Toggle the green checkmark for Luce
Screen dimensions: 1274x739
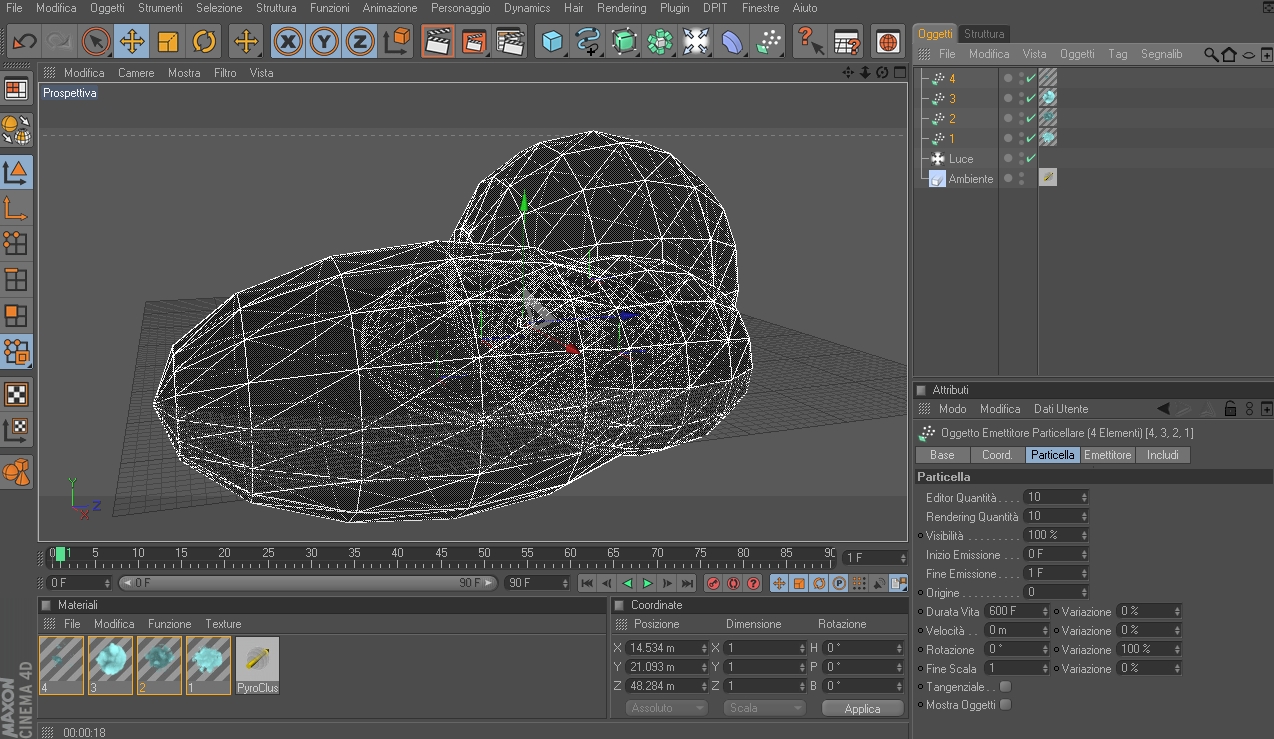(1031, 159)
